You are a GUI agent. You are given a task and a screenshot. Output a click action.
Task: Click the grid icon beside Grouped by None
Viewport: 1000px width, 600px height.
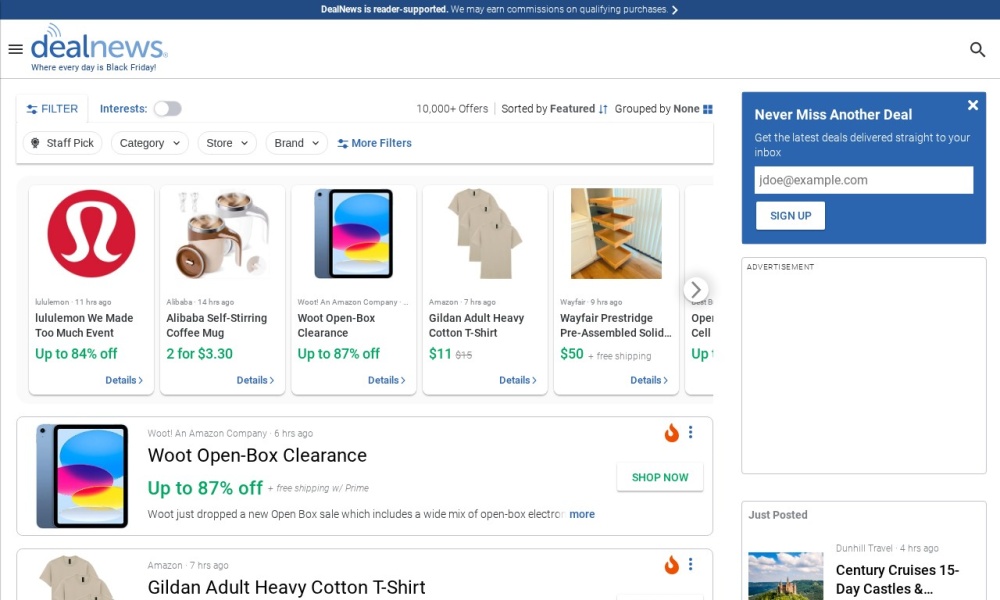tap(707, 109)
